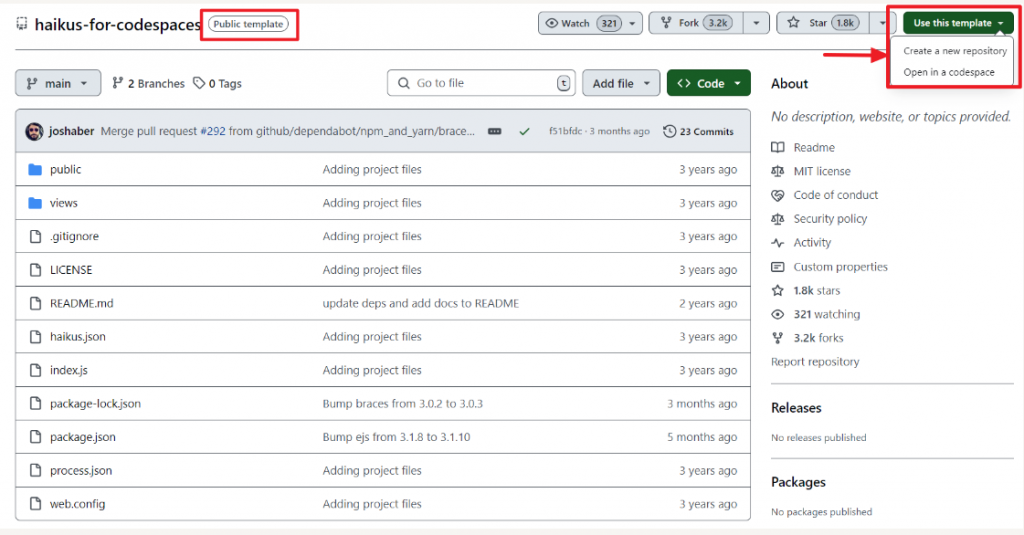The width and height of the screenshot is (1024, 535).
Task: Expand the commit message ellipsis icon
Action: [x=494, y=131]
